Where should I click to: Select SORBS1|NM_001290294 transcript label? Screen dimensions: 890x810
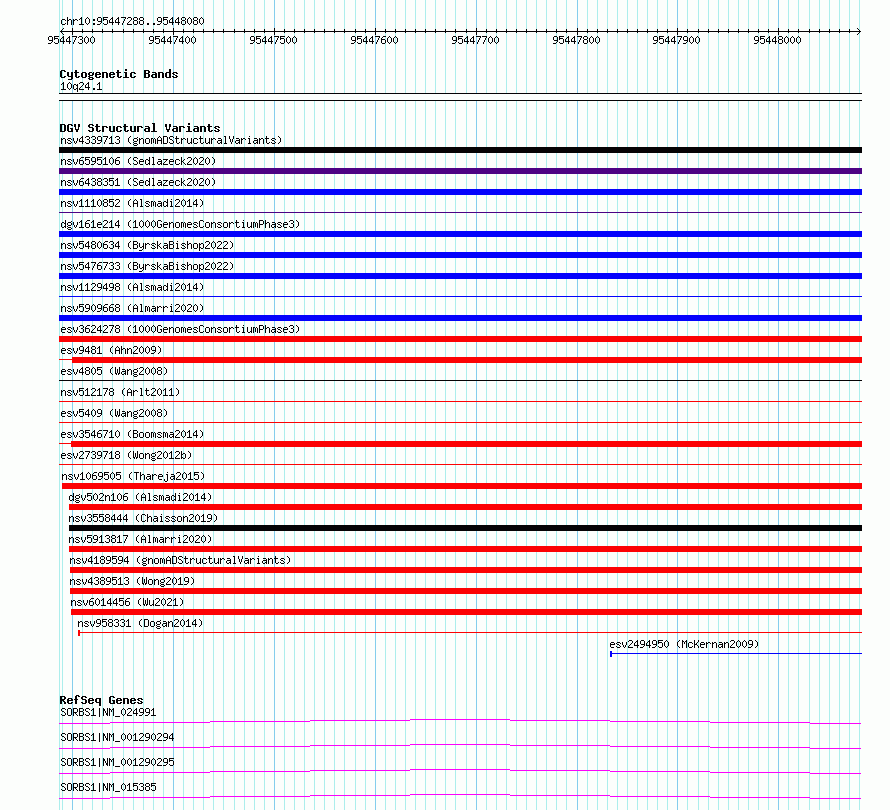click(x=117, y=737)
